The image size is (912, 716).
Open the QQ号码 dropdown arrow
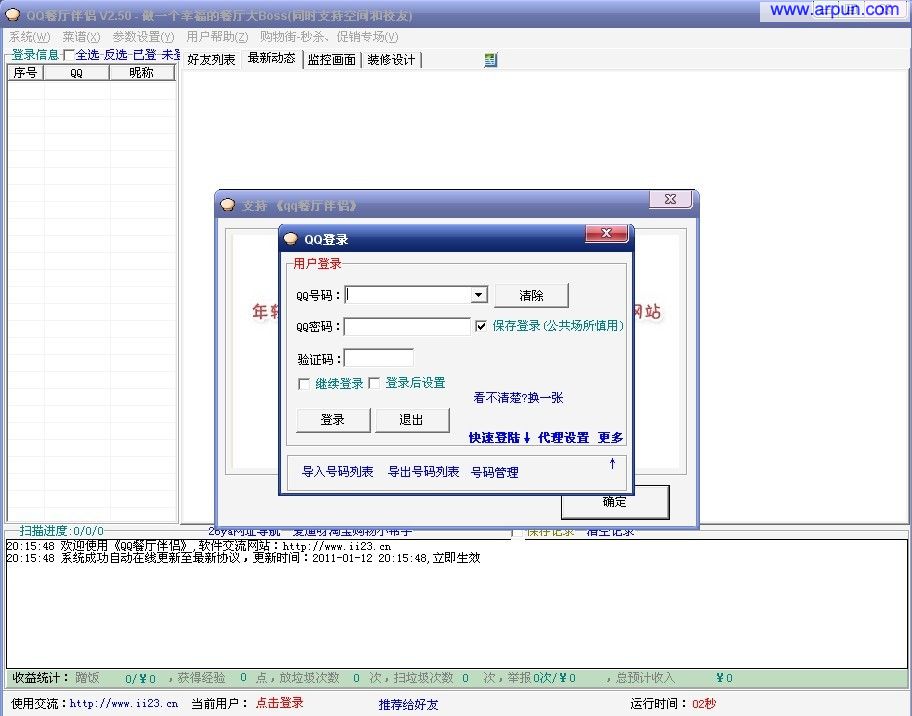point(478,294)
